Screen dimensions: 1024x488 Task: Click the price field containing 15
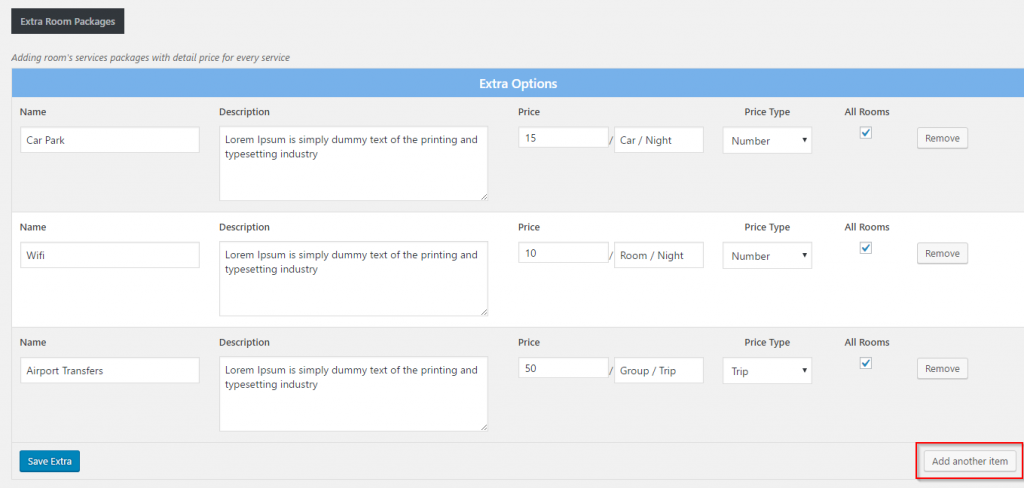pyautogui.click(x=563, y=138)
